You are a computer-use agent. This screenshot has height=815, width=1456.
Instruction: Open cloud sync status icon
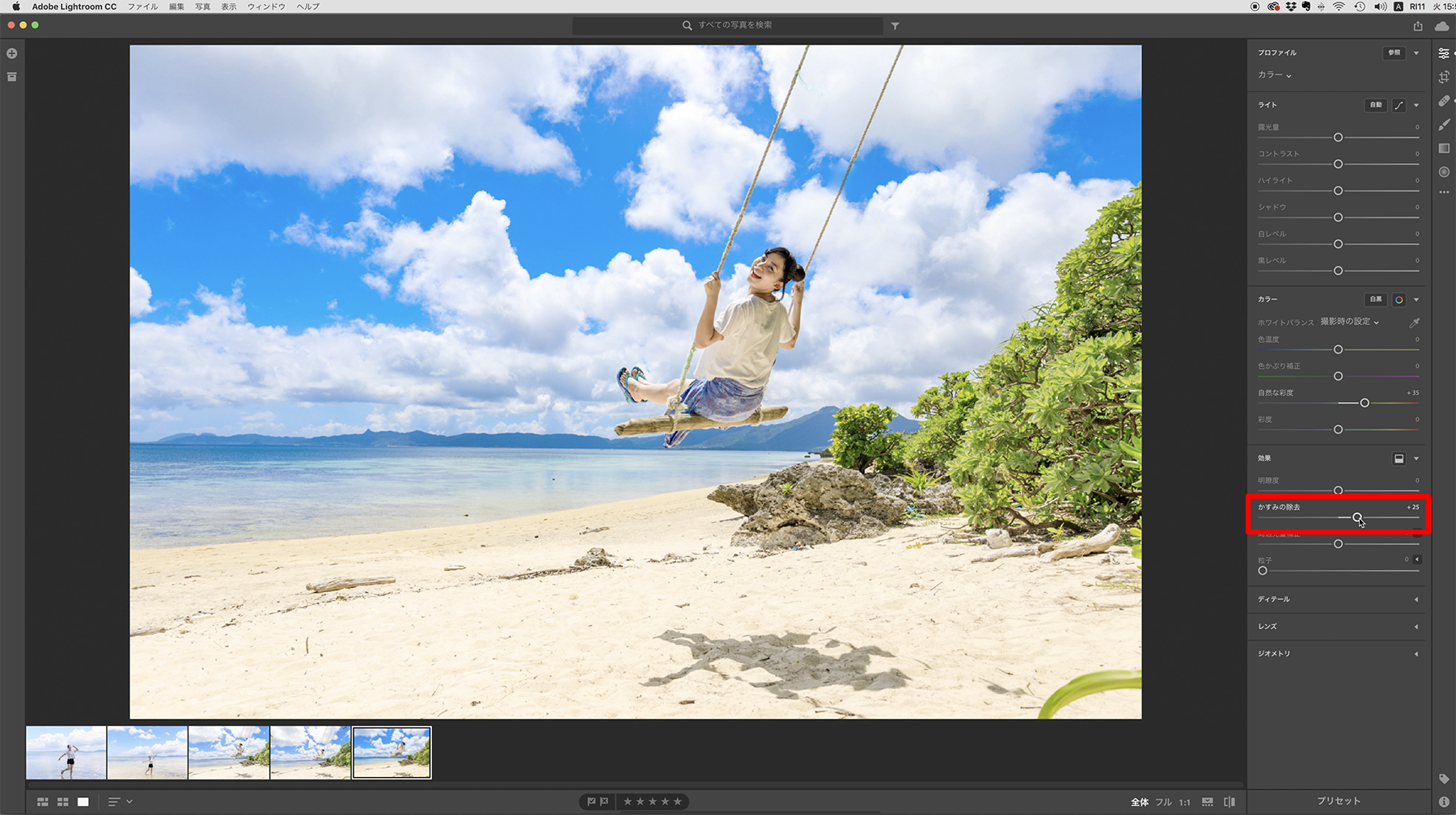pos(1441,26)
